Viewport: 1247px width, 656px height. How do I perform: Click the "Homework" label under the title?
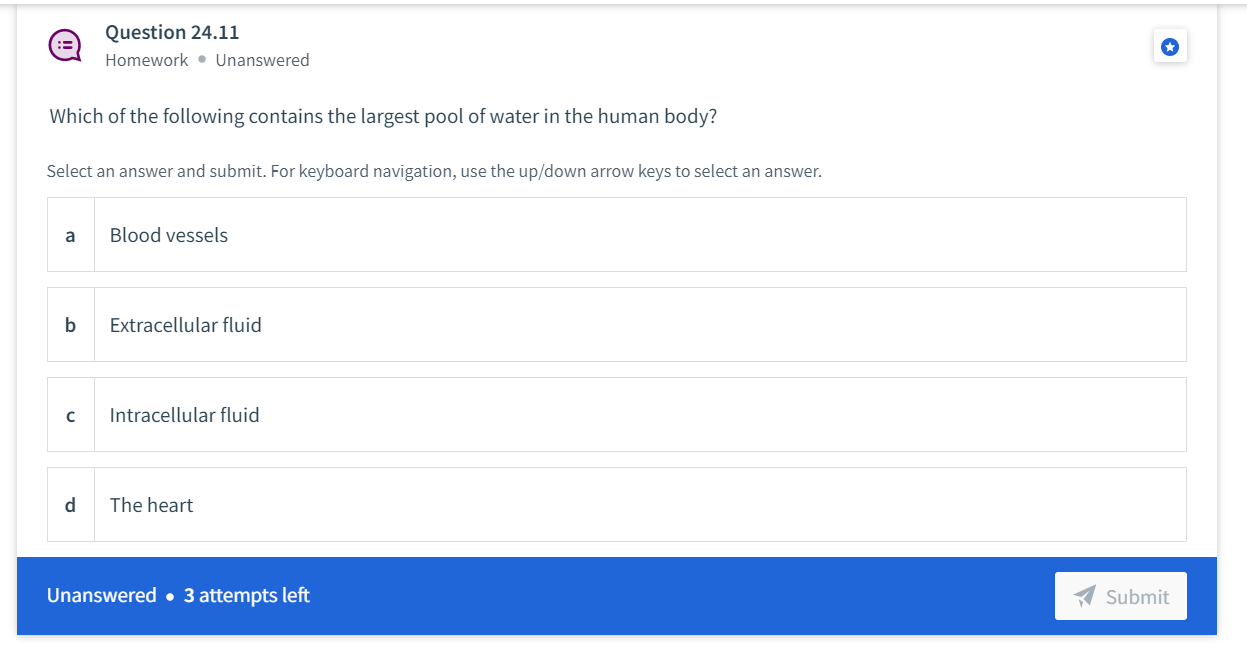[x=147, y=60]
